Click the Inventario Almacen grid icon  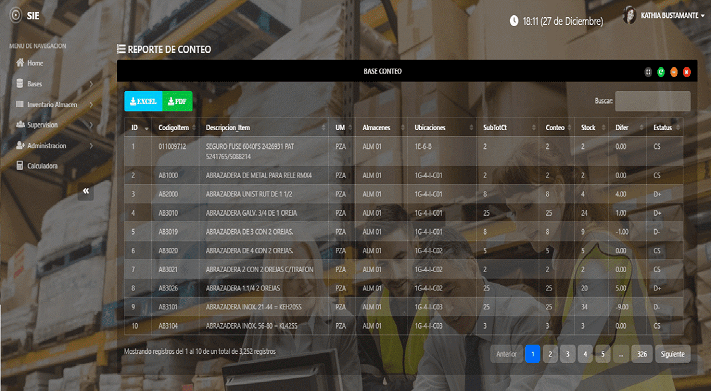(19, 104)
